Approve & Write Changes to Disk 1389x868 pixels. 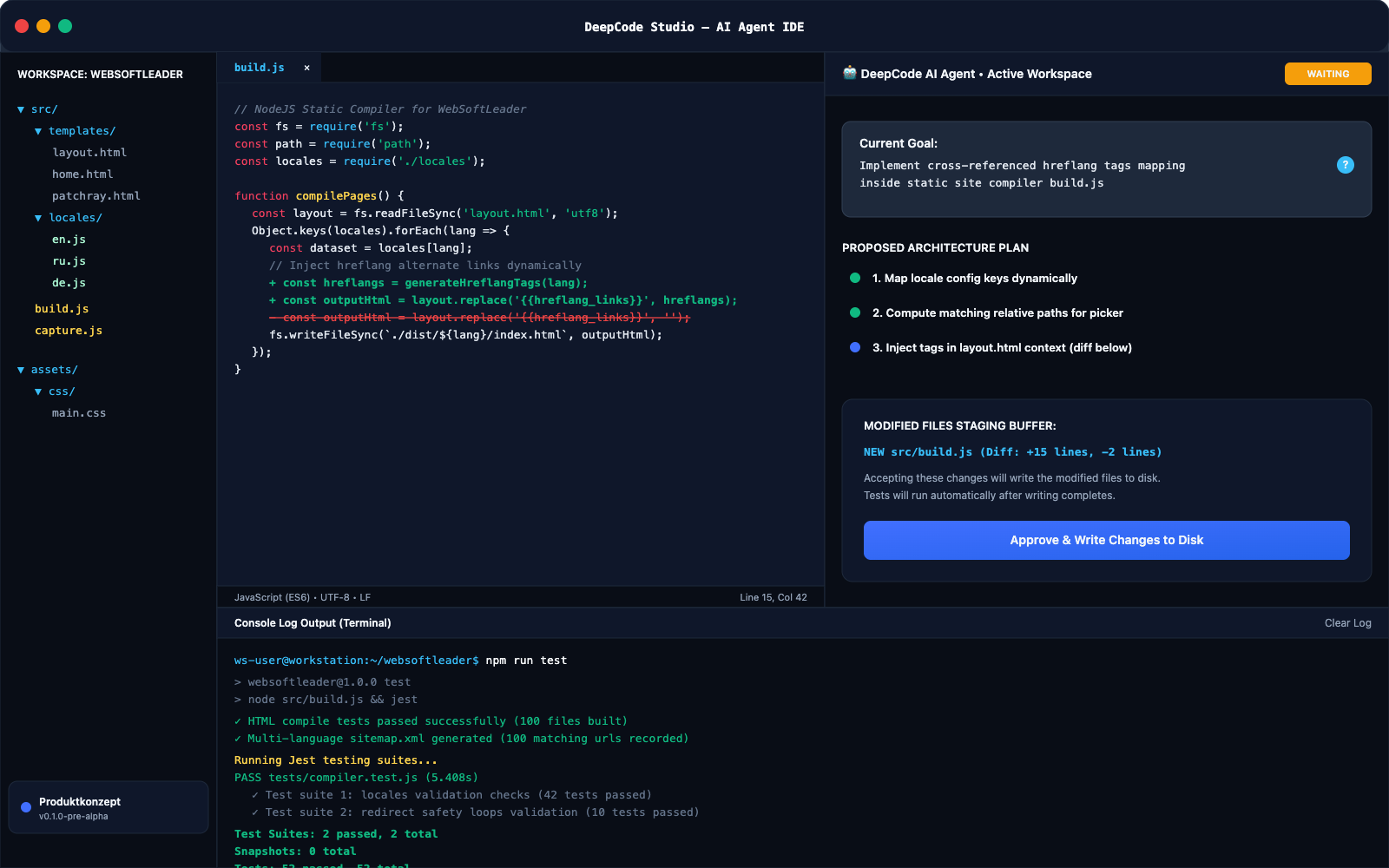[x=1107, y=540]
